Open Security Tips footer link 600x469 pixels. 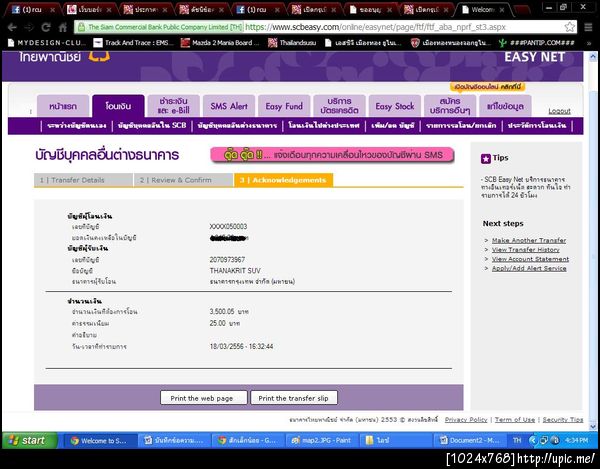(x=563, y=420)
